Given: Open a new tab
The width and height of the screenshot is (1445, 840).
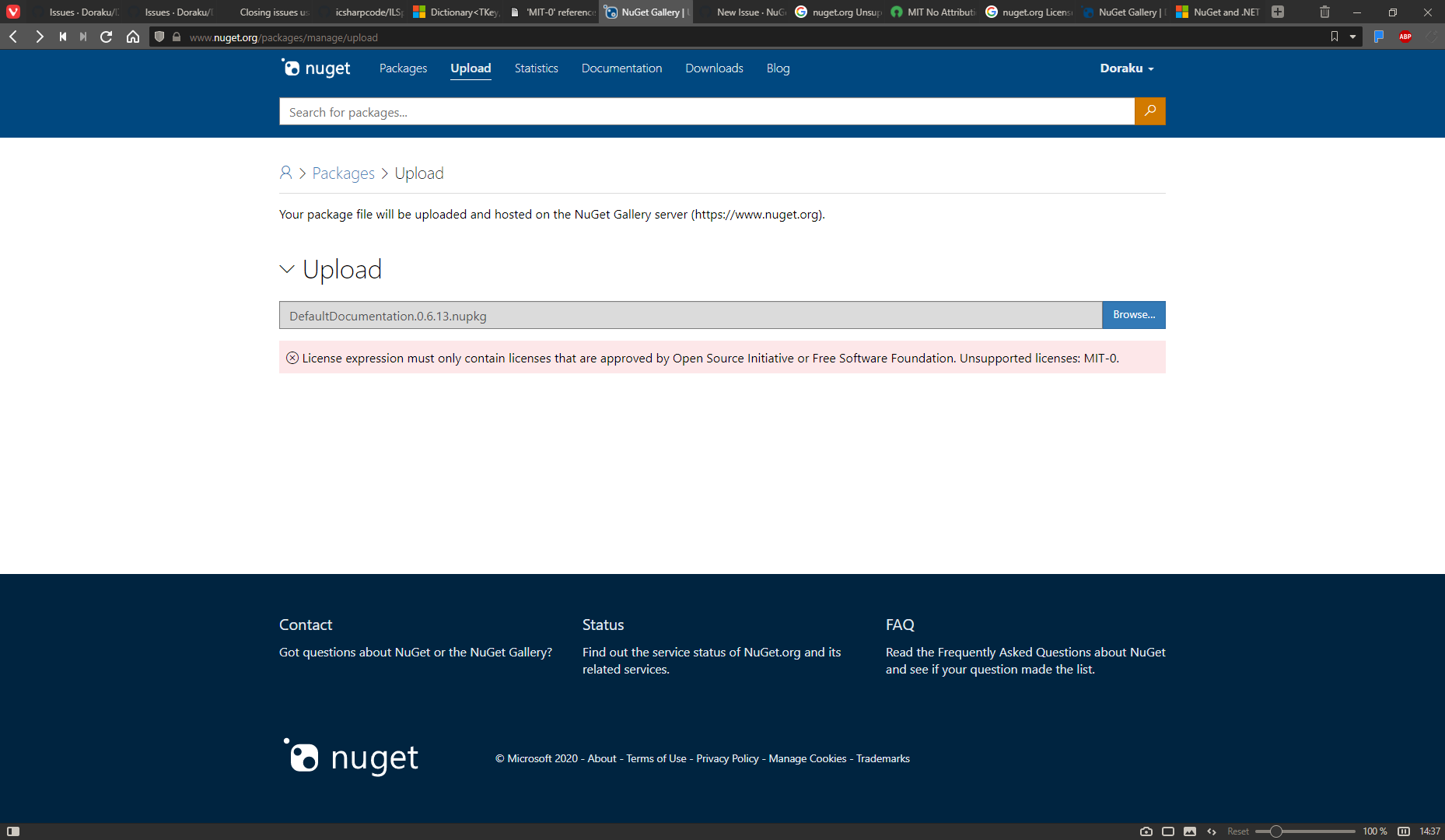Looking at the screenshot, I should pyautogui.click(x=1278, y=12).
